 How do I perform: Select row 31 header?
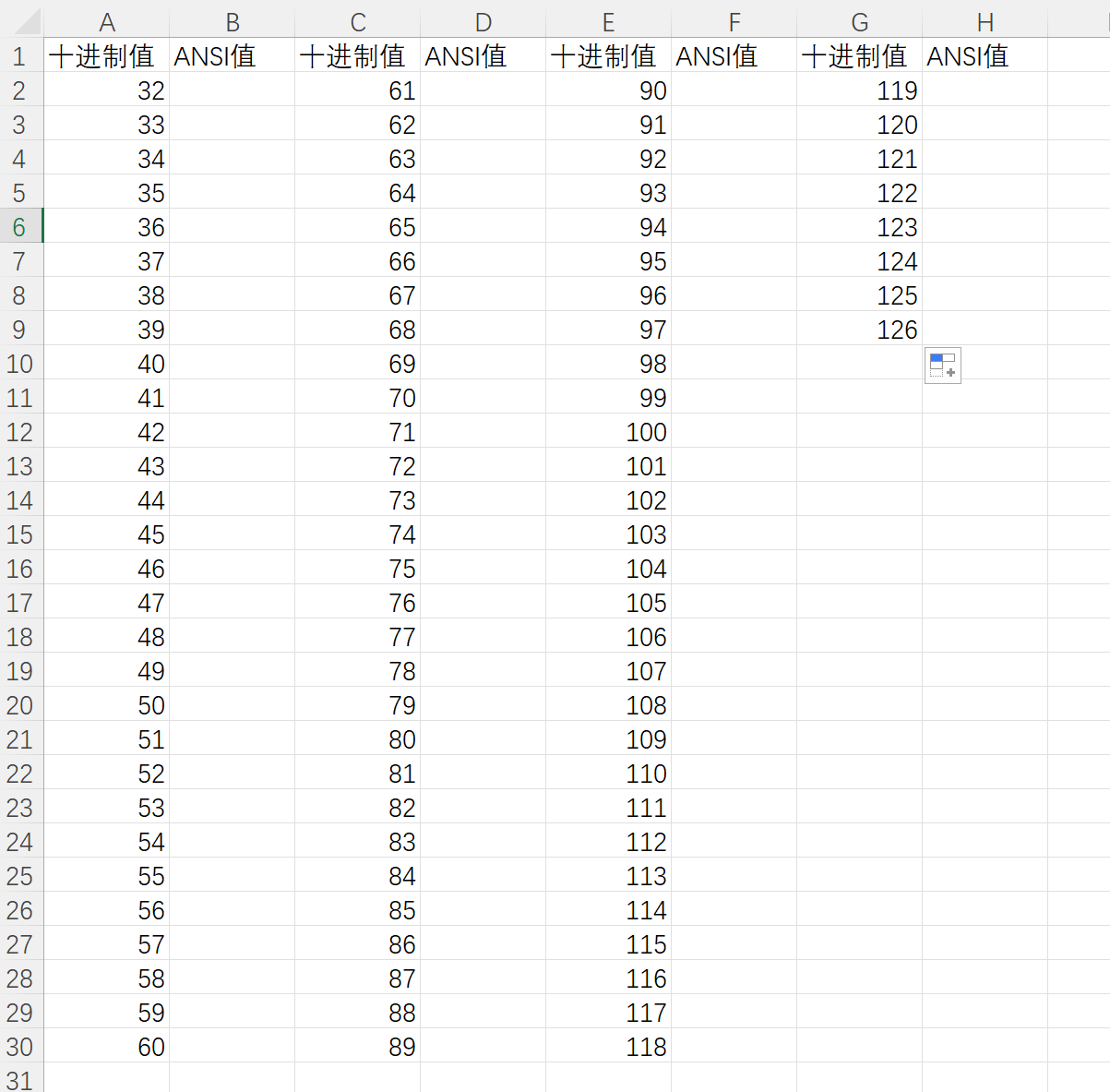point(19,1080)
